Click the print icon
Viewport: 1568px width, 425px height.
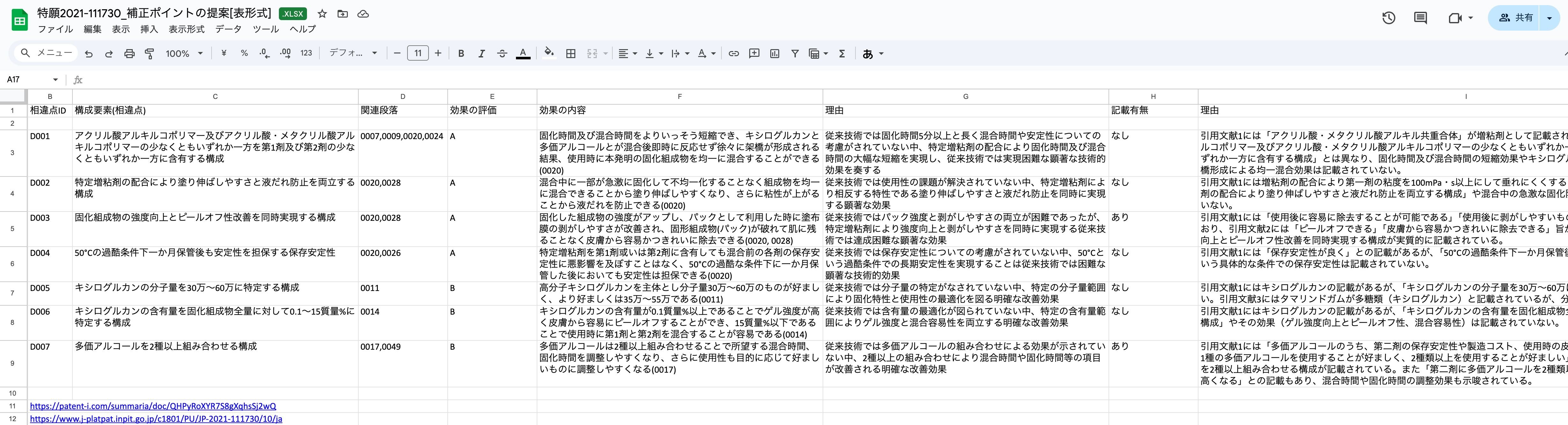(x=129, y=54)
